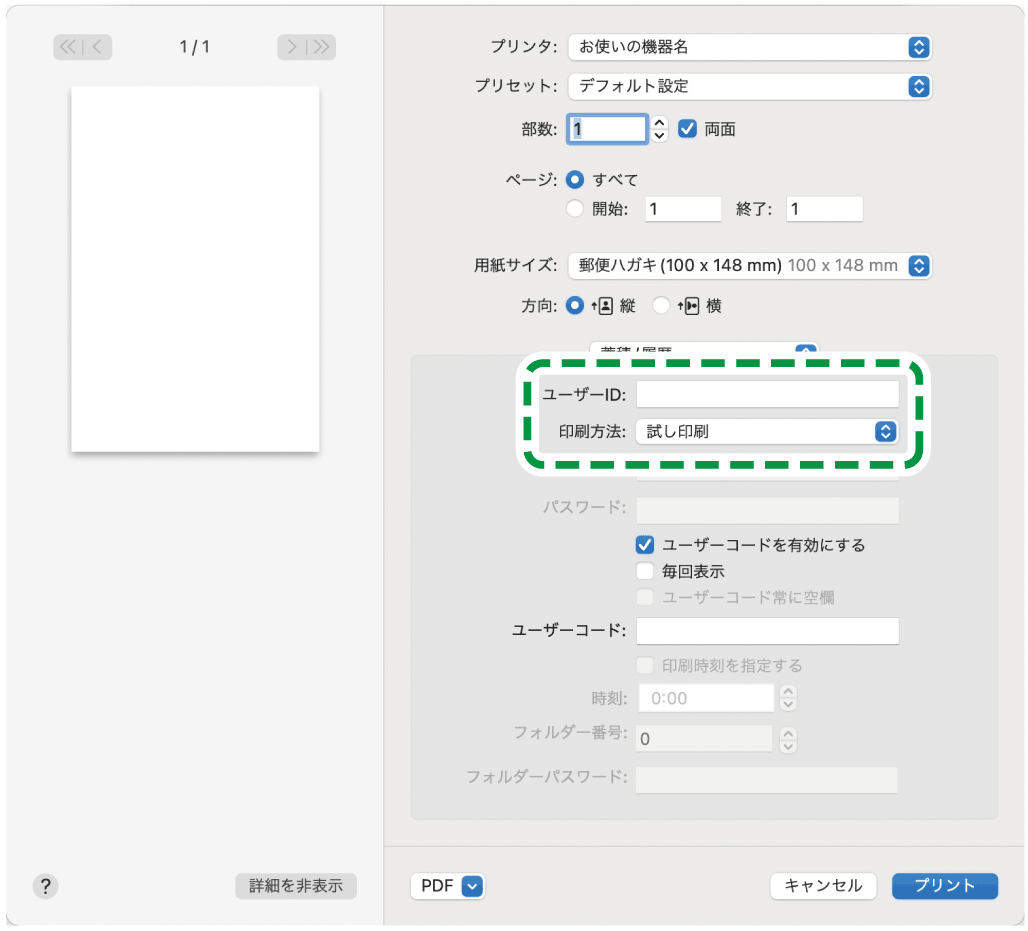Click inside the ユーザーID input field
The width and height of the screenshot is (1028, 931).
(767, 393)
